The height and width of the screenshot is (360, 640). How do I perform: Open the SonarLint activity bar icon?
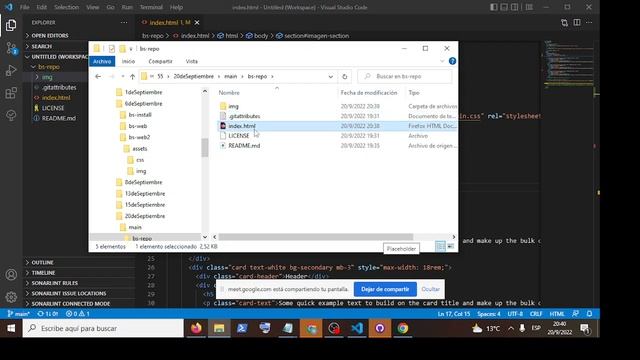(11, 115)
